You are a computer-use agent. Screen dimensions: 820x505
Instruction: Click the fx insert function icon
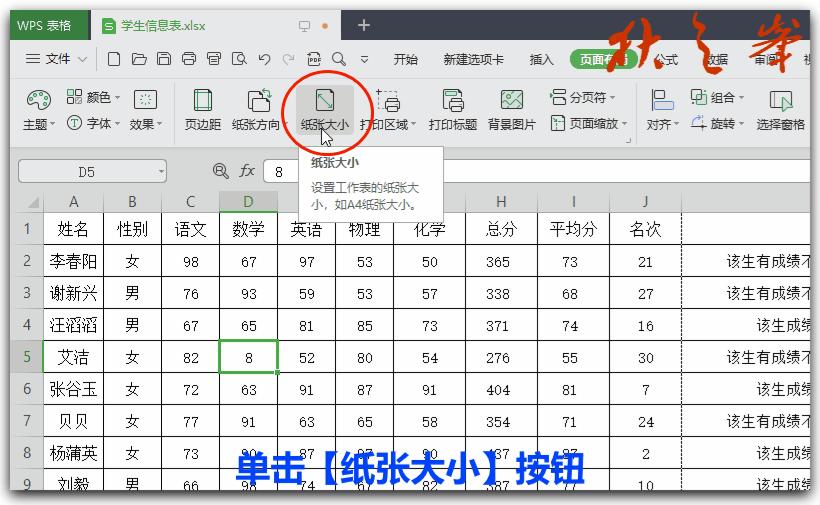coord(247,171)
